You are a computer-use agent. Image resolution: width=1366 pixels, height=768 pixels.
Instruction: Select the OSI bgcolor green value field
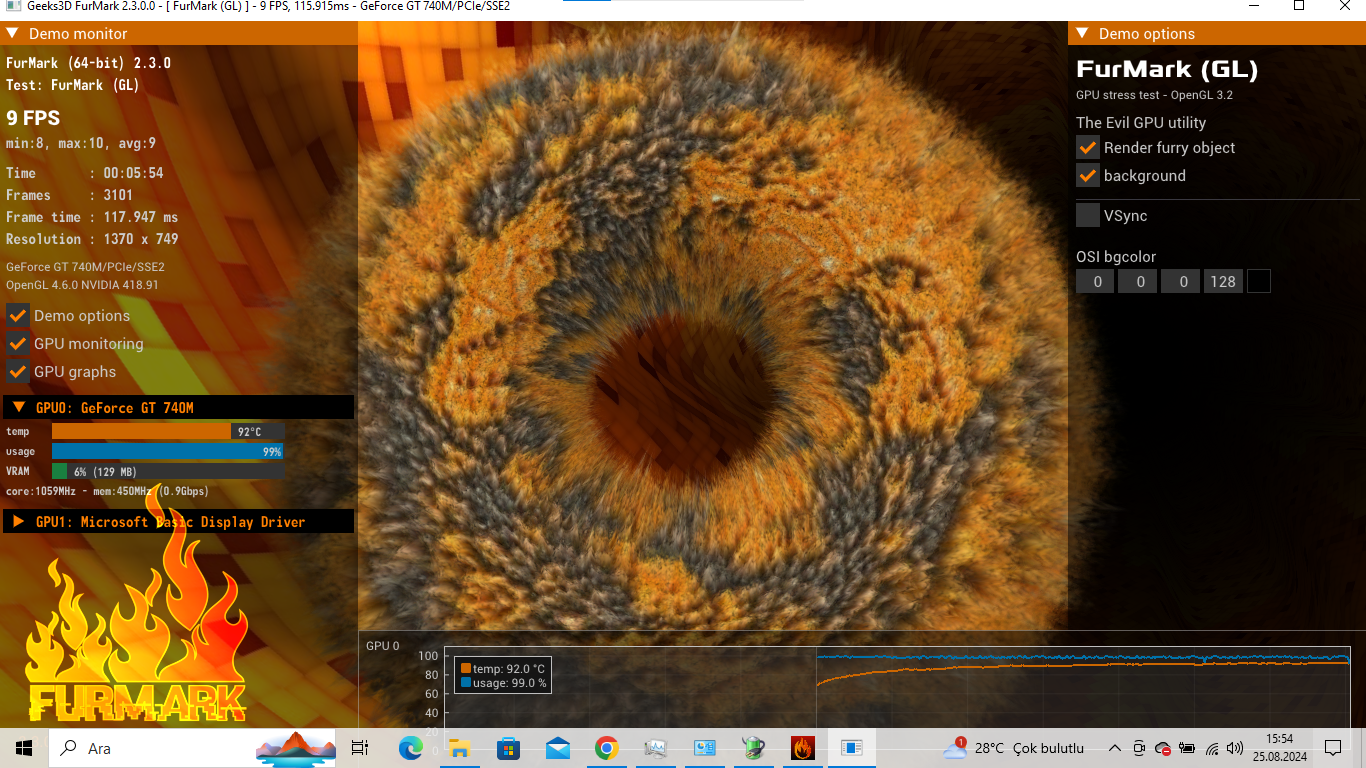tap(1139, 281)
